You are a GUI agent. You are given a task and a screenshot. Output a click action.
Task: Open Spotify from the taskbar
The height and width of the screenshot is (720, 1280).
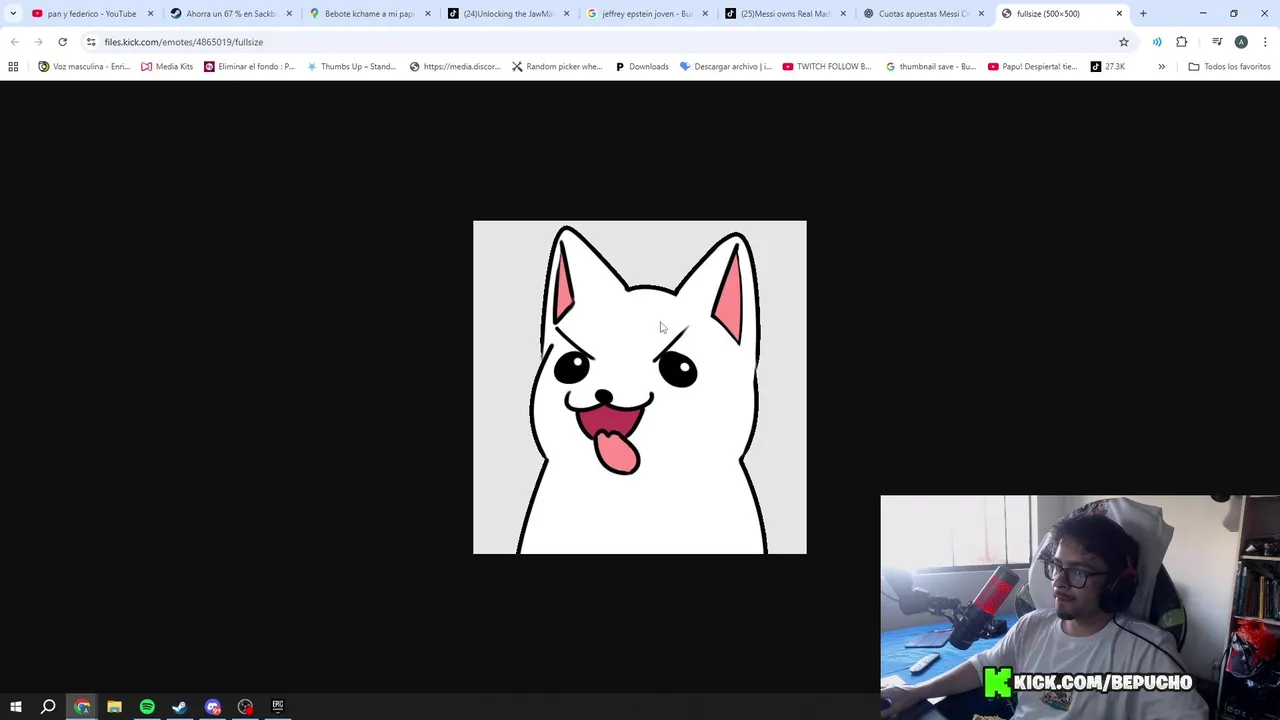147,707
